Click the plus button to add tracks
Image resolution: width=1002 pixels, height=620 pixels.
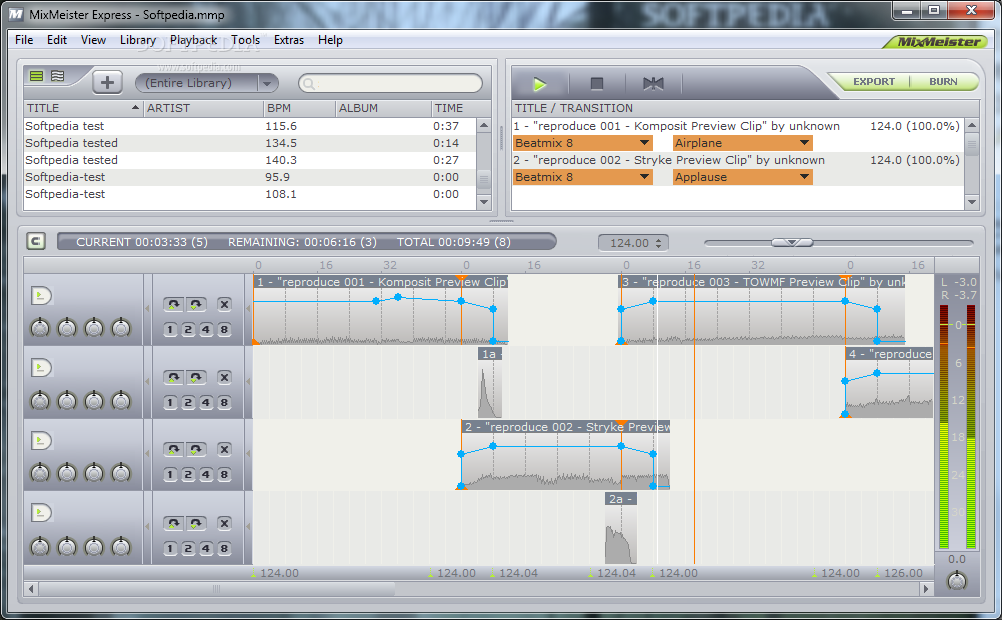point(107,82)
